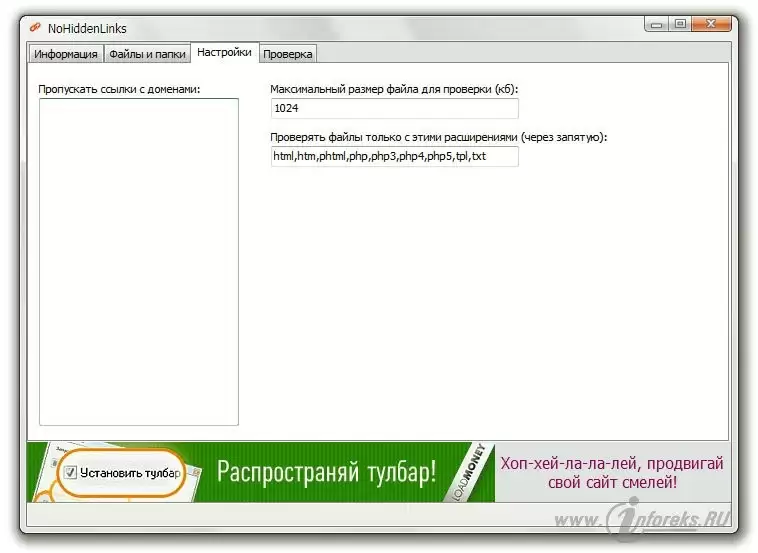Click inside the skipped domains list box
The image size is (758, 553).
pos(138,261)
